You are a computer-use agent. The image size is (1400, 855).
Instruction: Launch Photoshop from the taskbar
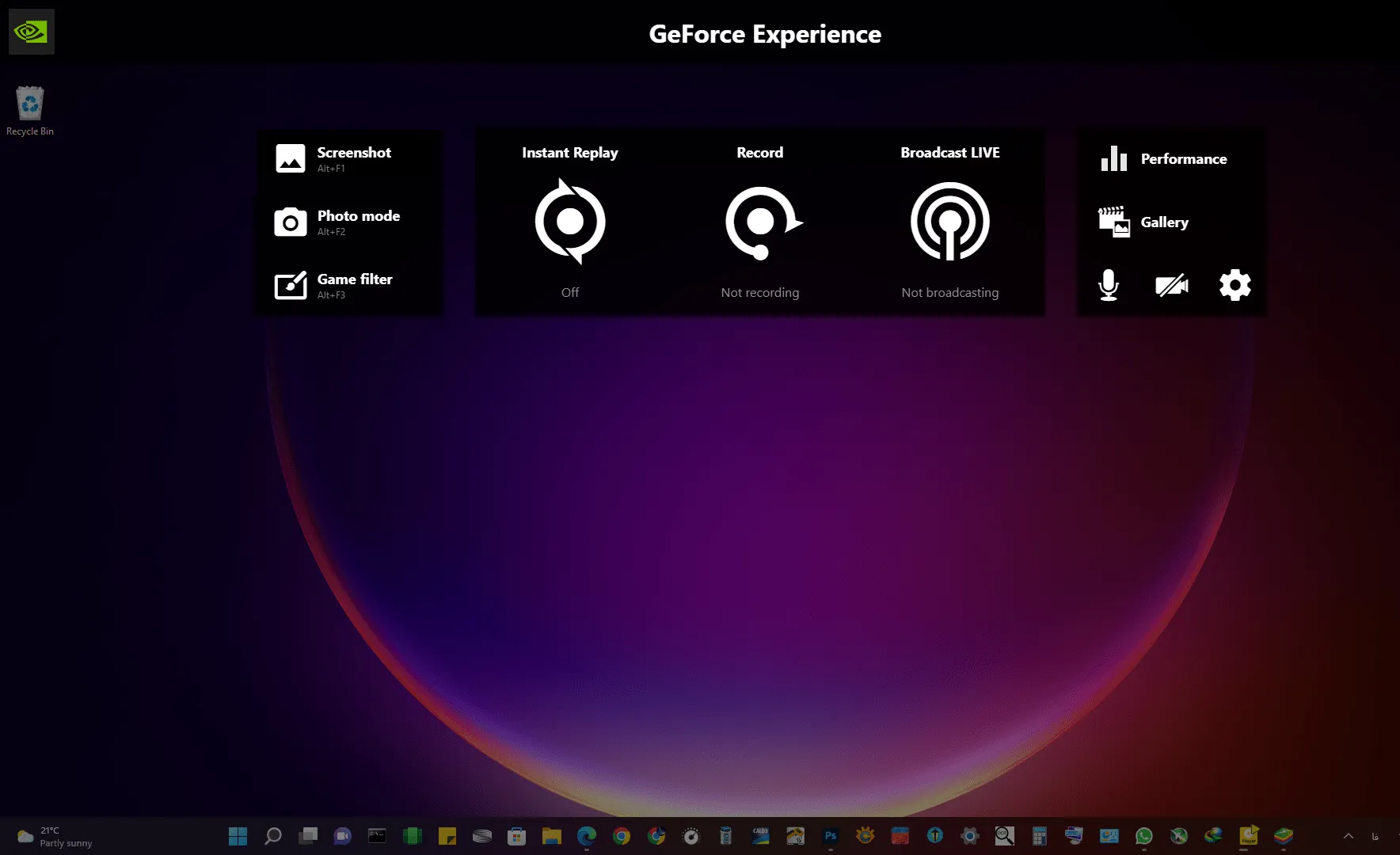831,836
